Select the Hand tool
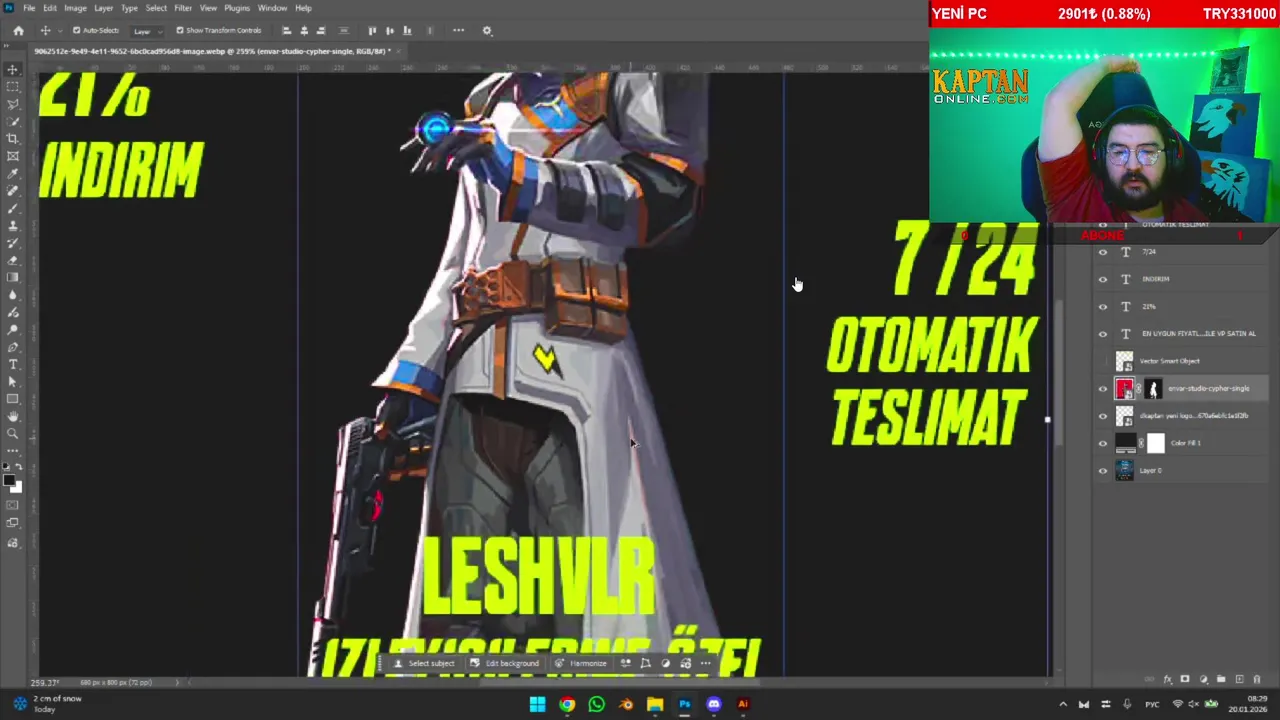 tap(13, 416)
